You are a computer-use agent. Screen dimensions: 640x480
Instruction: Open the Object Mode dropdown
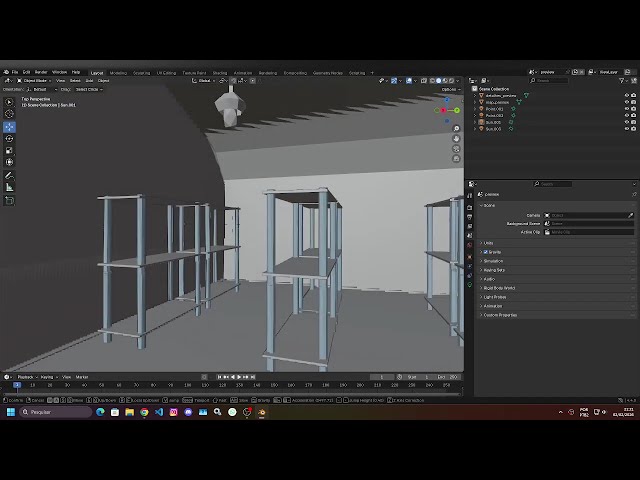34,81
